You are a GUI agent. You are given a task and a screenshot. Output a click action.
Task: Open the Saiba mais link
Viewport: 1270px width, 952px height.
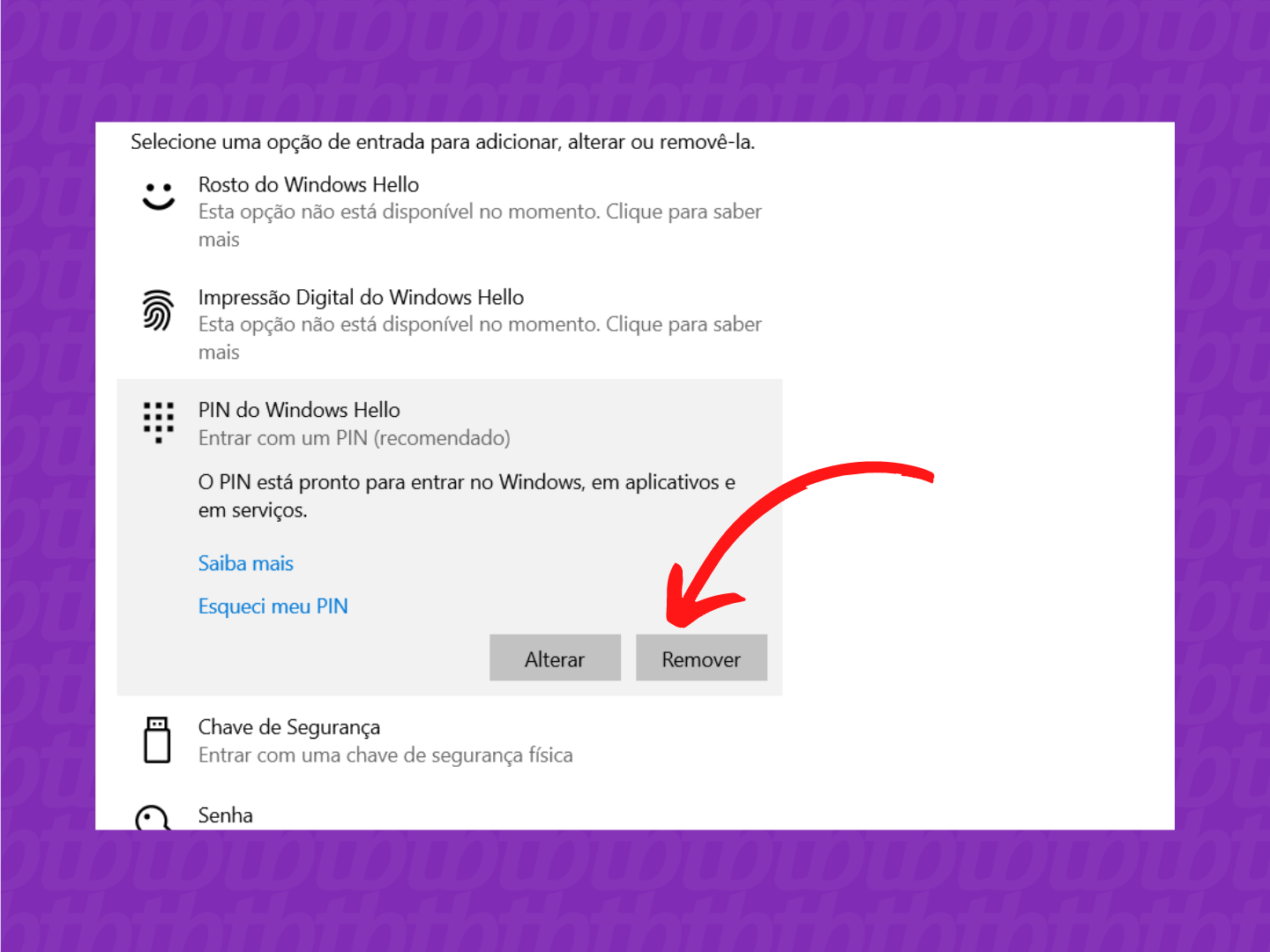click(245, 562)
